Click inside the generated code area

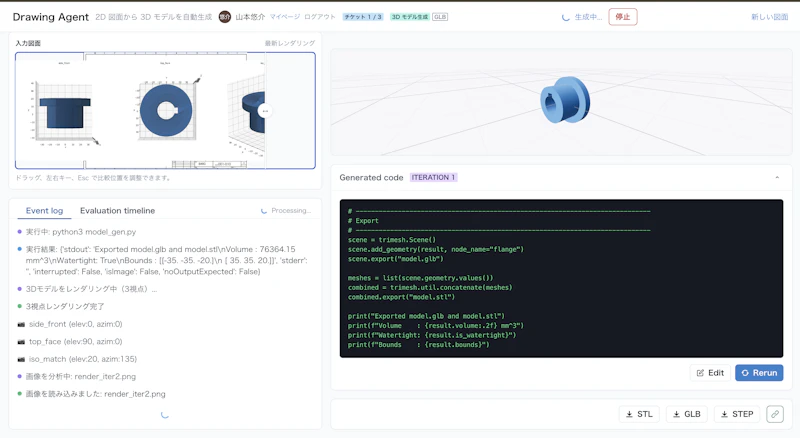pos(561,278)
